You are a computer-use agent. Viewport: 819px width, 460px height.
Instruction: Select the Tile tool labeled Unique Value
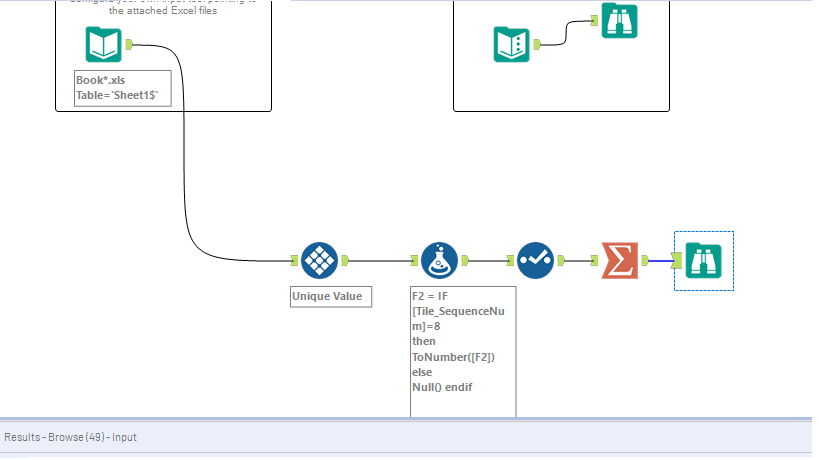[x=319, y=260]
